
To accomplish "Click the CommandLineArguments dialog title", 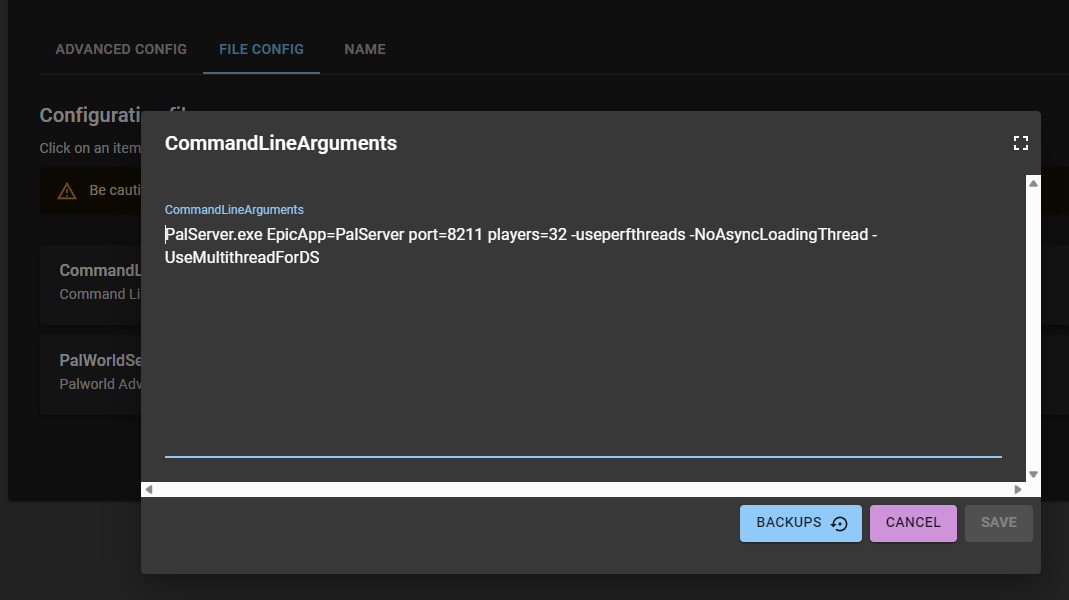I will click(281, 143).
